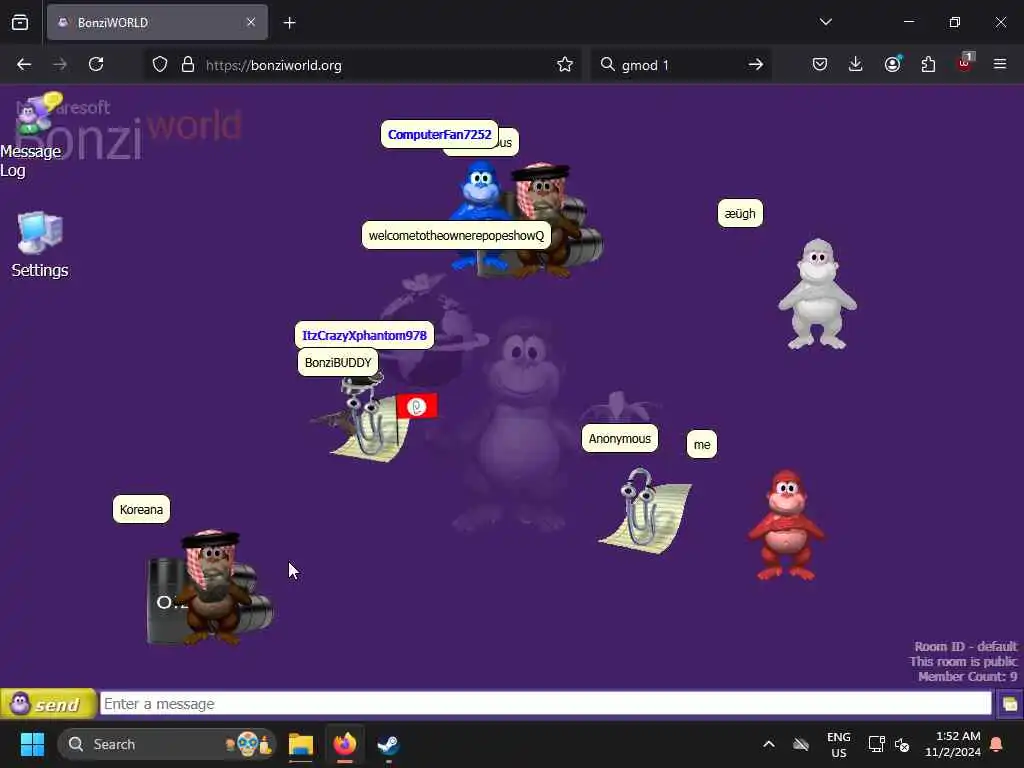Open File Explorer from the taskbar

click(301, 744)
